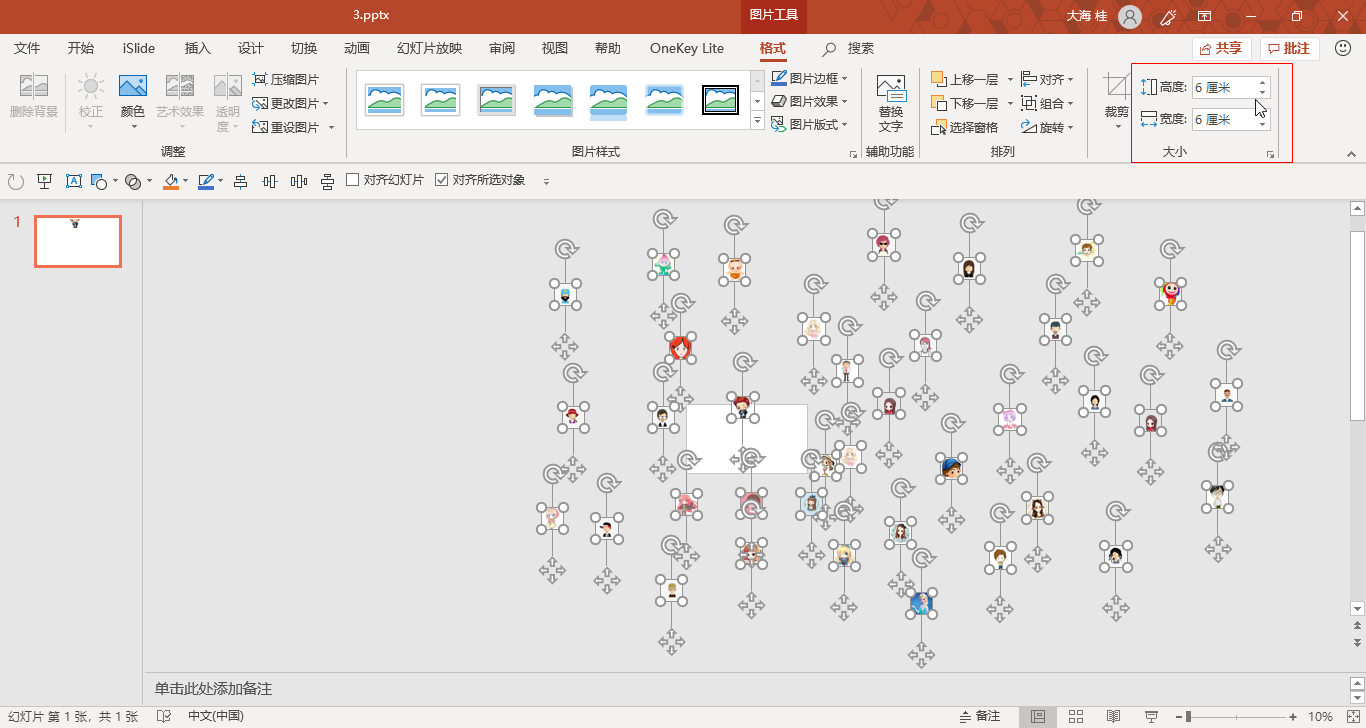Open the 大小 size dialog launcher
Viewport: 1366px width, 728px height.
1271,155
